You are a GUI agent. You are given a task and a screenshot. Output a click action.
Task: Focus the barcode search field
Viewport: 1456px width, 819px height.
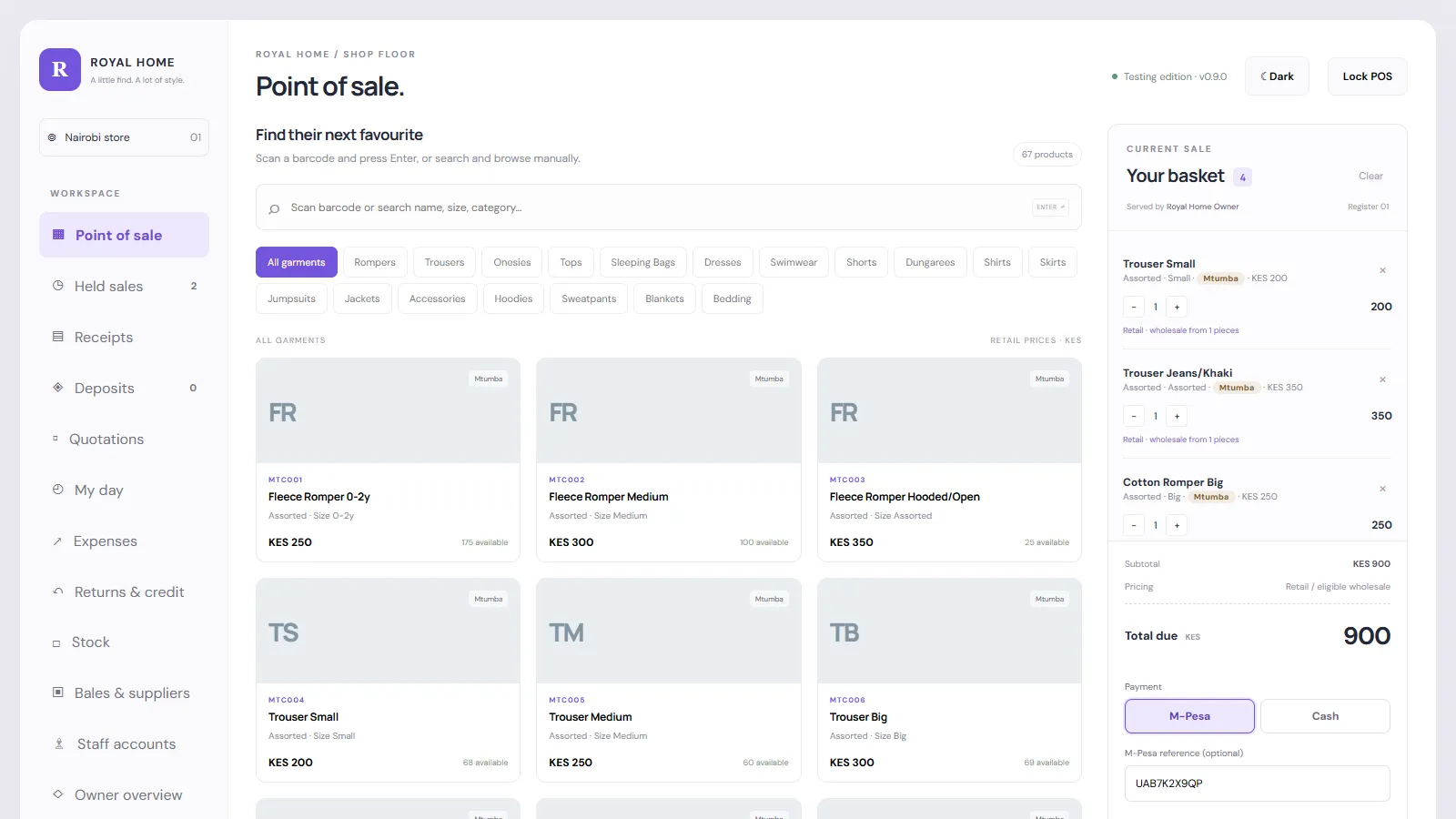[669, 207]
